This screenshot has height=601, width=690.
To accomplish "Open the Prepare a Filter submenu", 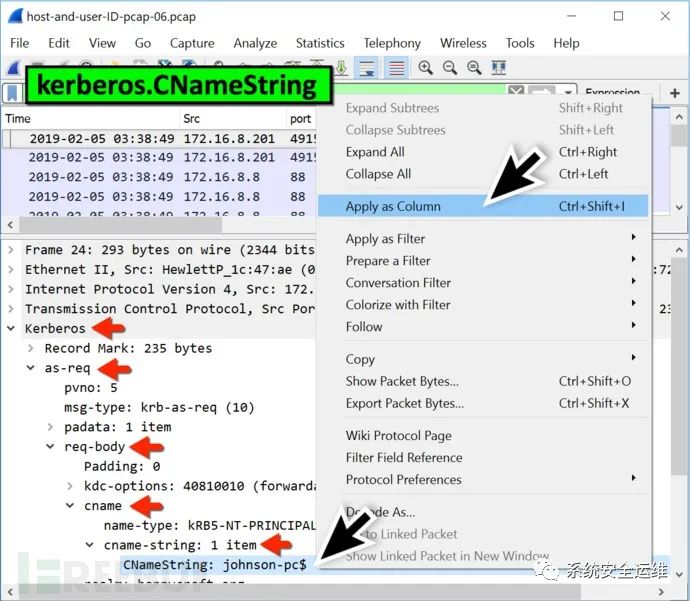I will pos(483,260).
